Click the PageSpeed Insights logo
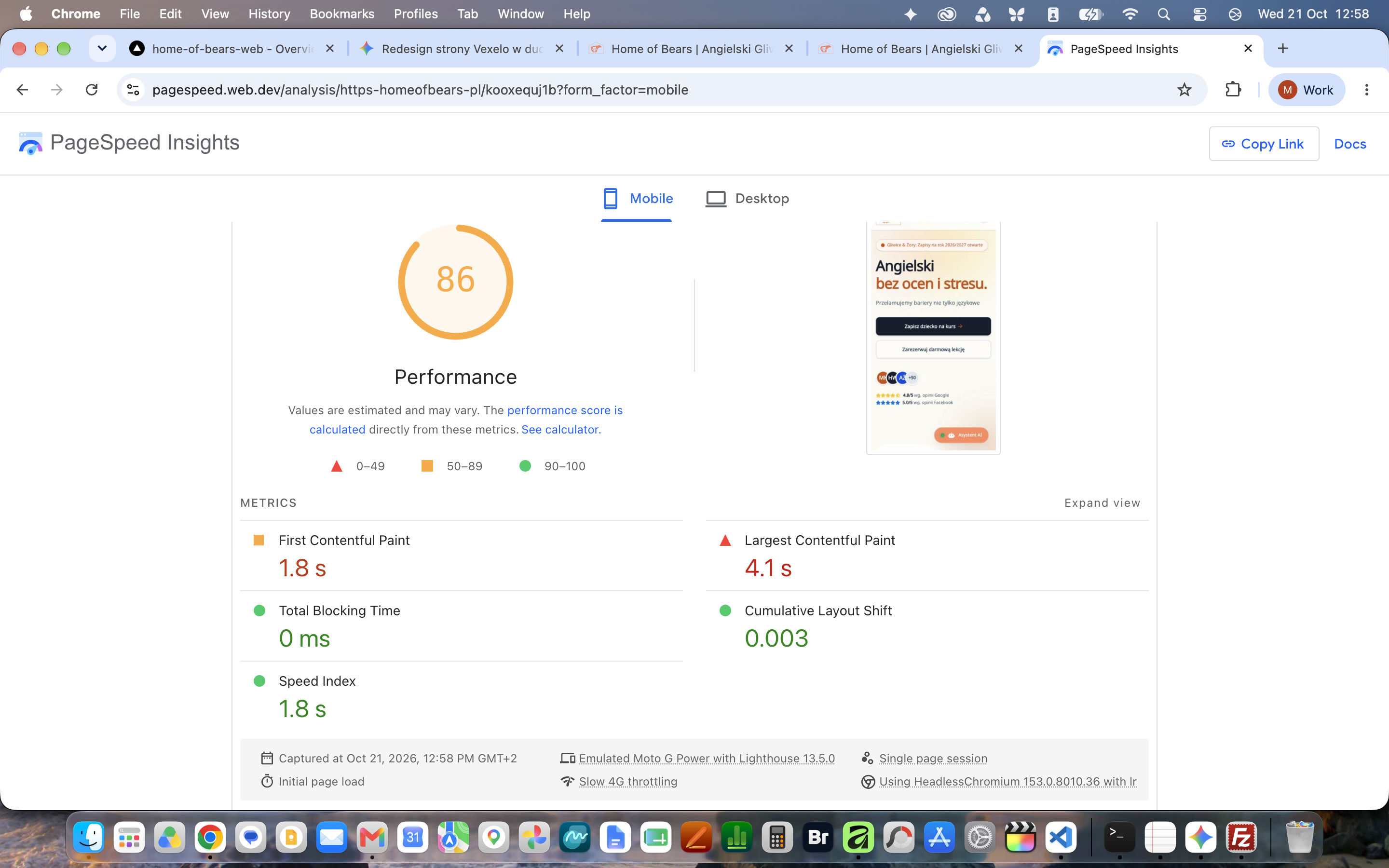This screenshot has width=1389, height=868. point(129,142)
